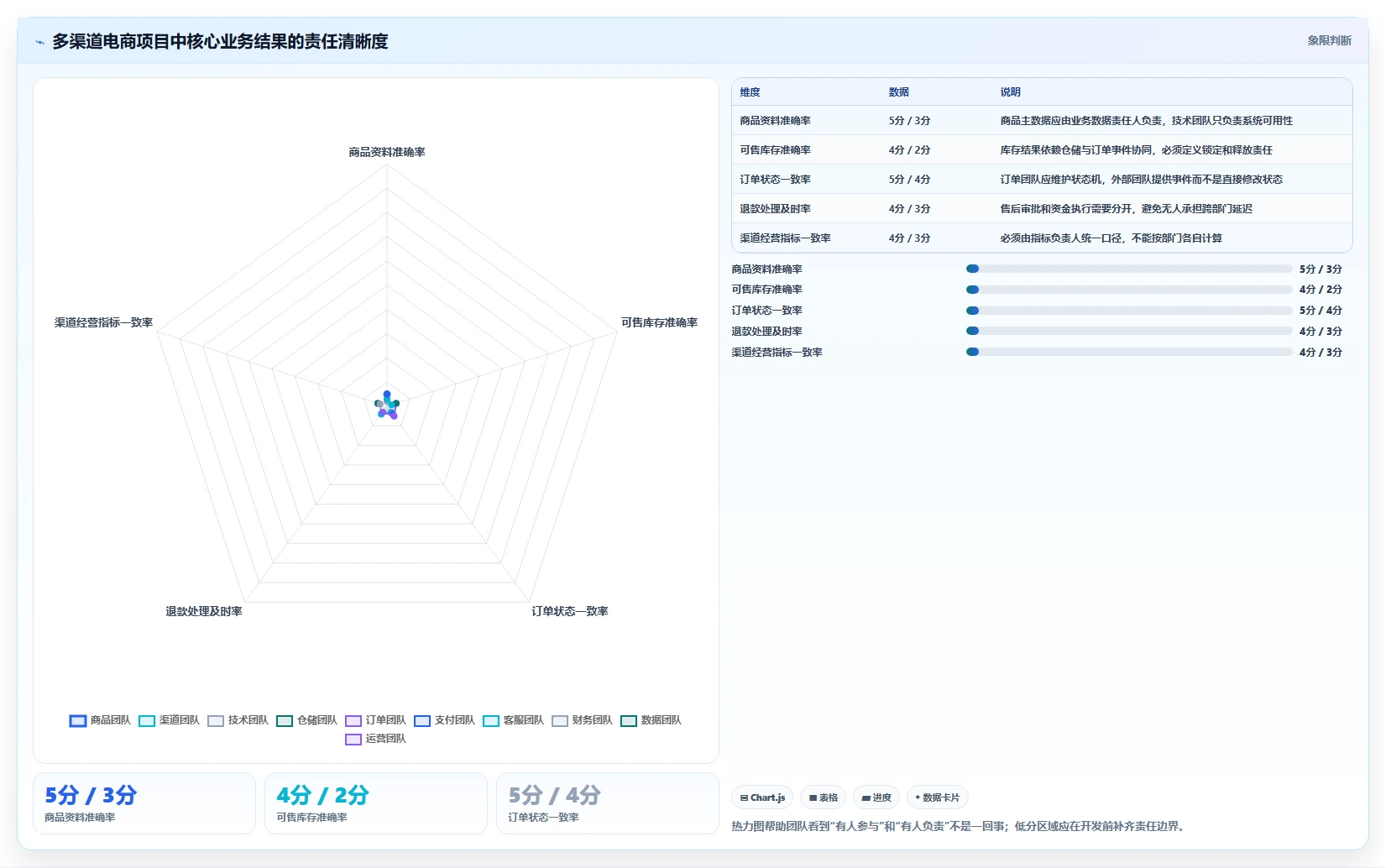The width and height of the screenshot is (1386, 868).
Task: Select the 订单状态一致率 table row name
Action: [x=775, y=180]
